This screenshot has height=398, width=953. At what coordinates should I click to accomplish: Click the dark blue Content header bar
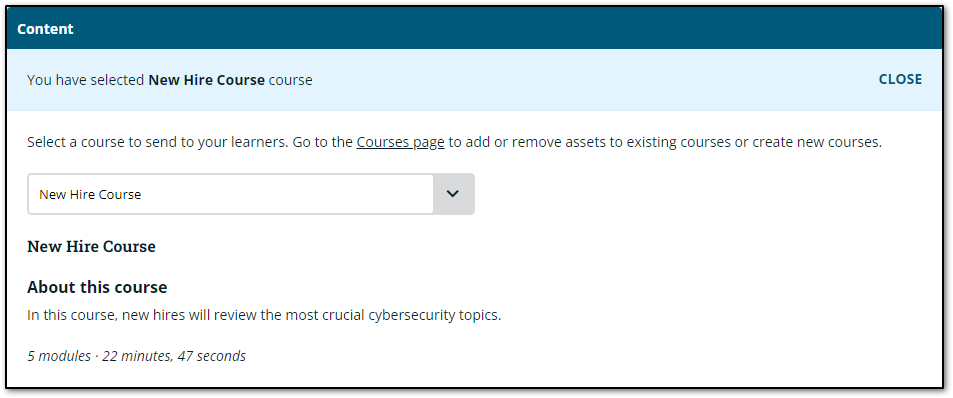tap(475, 29)
